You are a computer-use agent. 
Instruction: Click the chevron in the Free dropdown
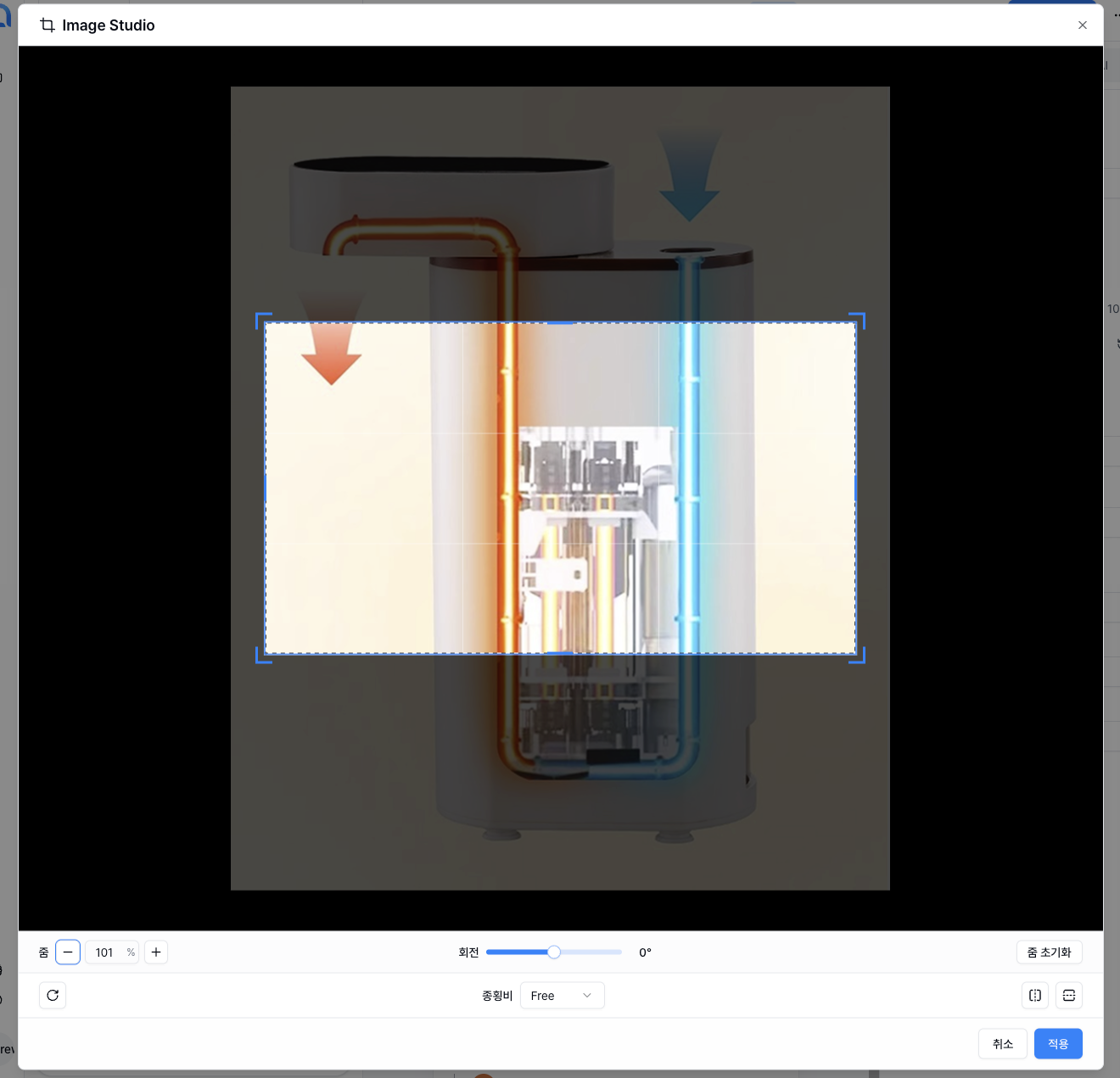coord(587,996)
